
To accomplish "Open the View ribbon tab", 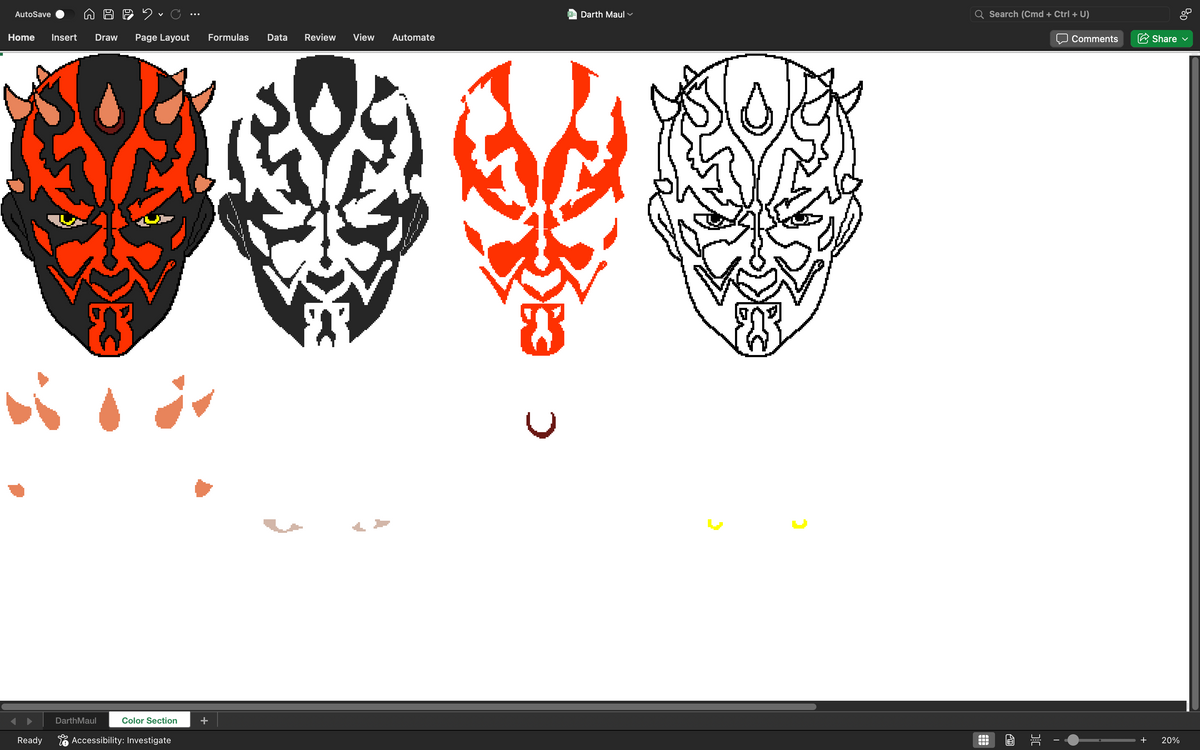I will 364,38.
